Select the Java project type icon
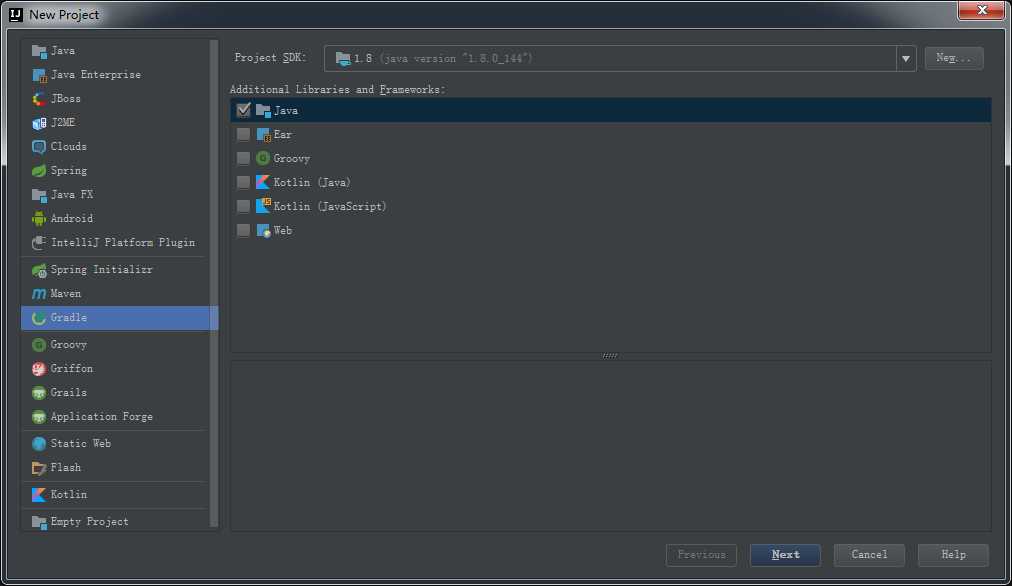Screen dimensions: 1012x586 [x=39, y=51]
